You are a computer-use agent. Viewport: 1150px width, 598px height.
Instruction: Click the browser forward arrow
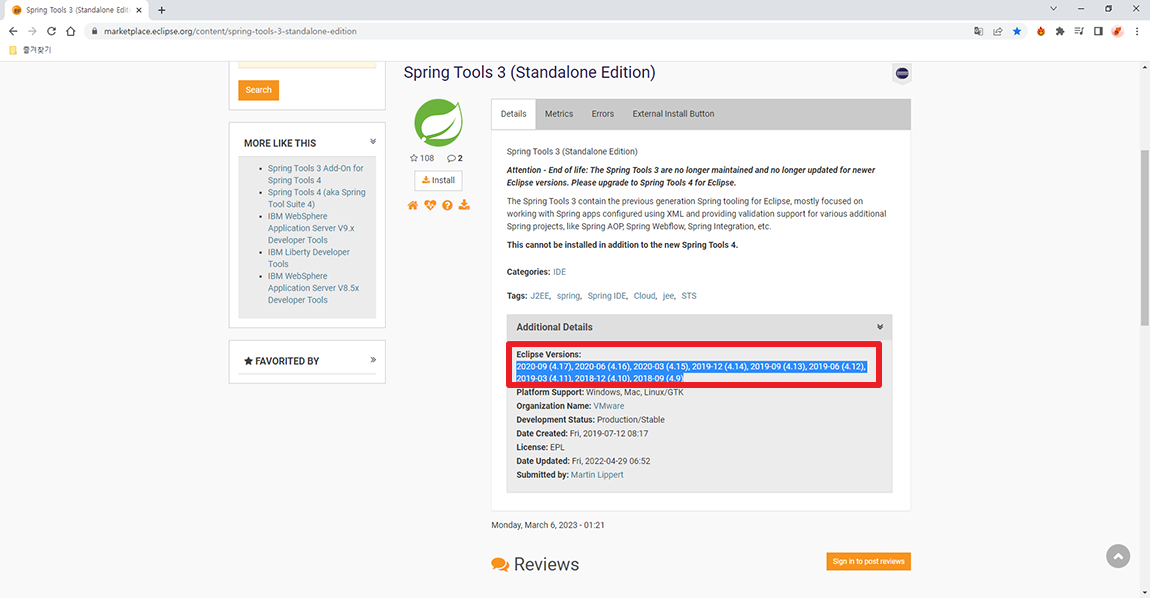coord(32,32)
